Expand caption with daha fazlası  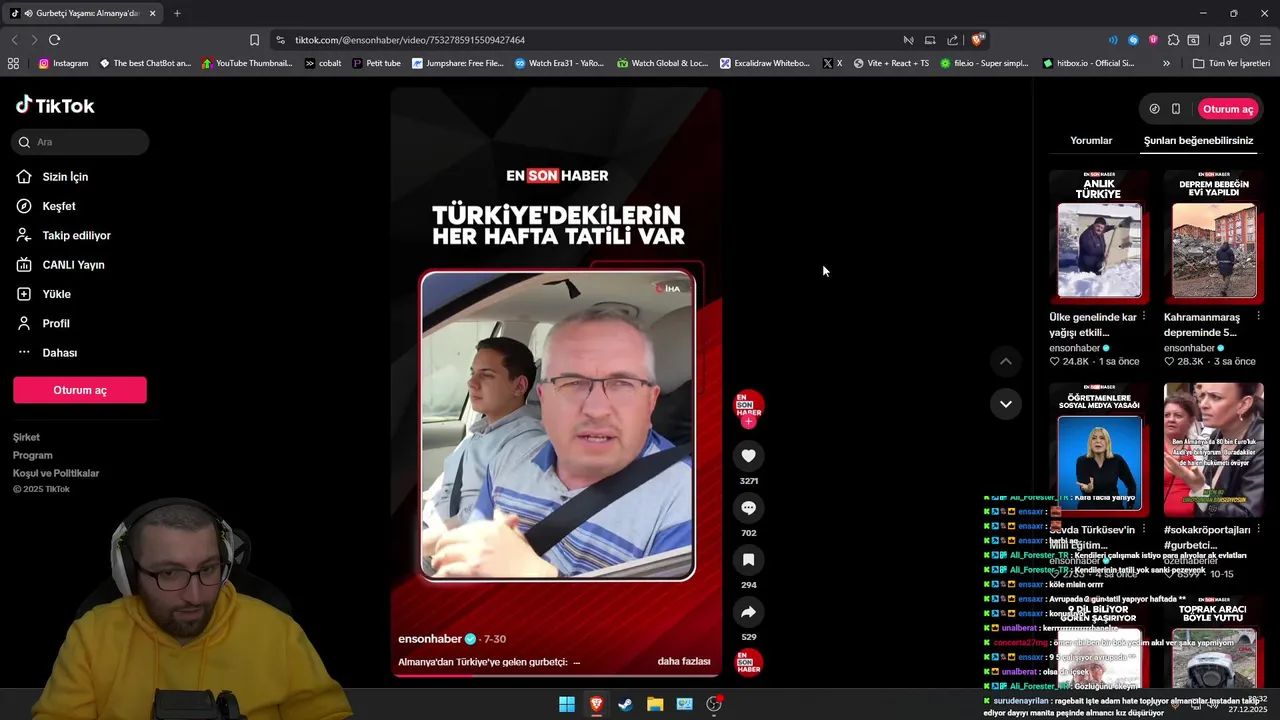(684, 662)
